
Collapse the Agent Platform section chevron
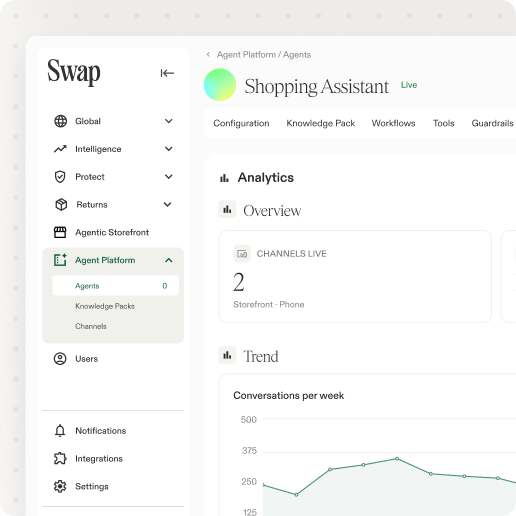tap(169, 260)
